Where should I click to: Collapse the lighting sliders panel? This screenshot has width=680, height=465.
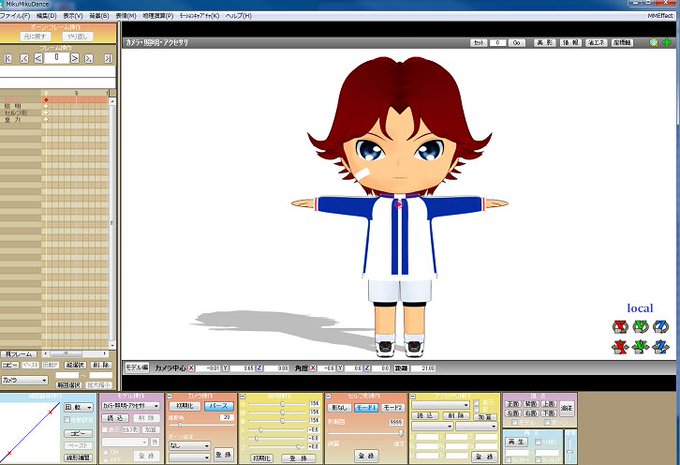242,396
